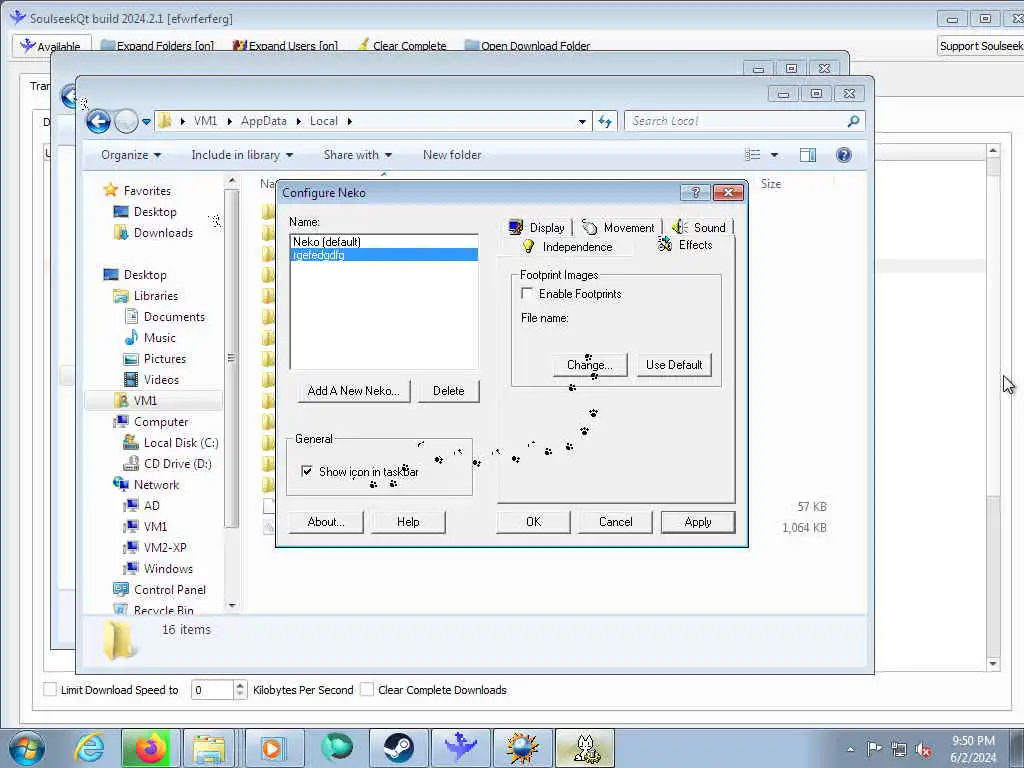The width and height of the screenshot is (1024, 768).
Task: Open the About... dialog
Action: (x=325, y=522)
